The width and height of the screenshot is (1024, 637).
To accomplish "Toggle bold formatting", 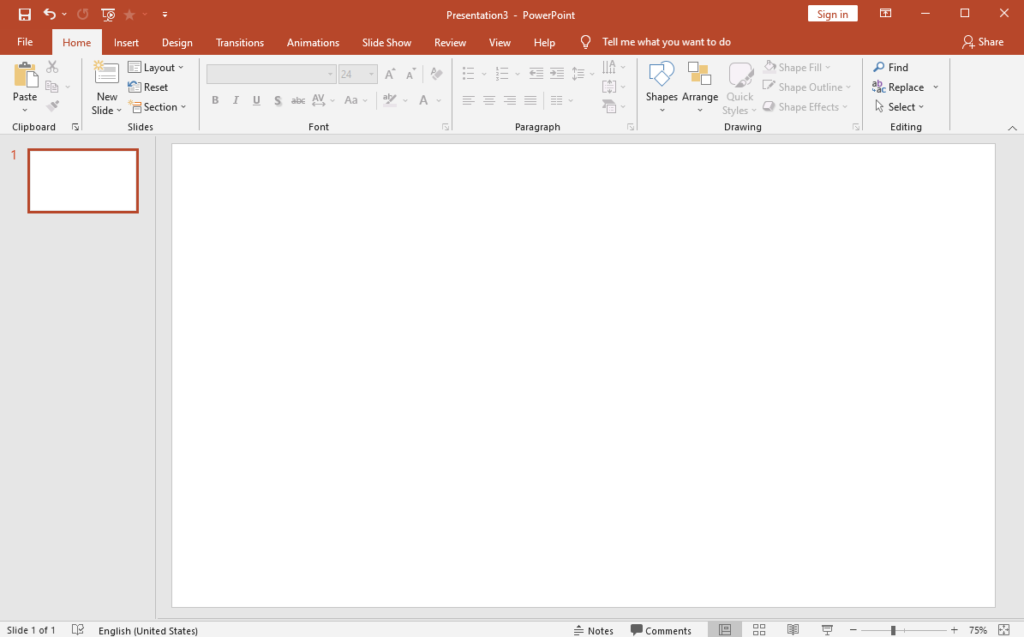I will (215, 100).
